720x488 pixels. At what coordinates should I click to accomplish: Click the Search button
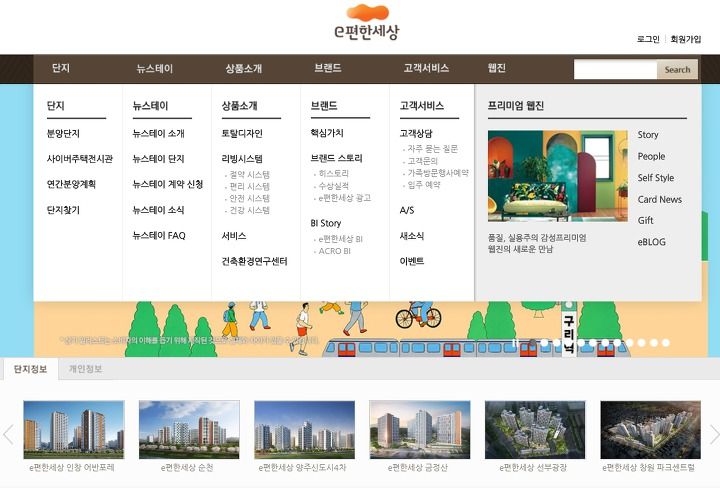pos(677,69)
